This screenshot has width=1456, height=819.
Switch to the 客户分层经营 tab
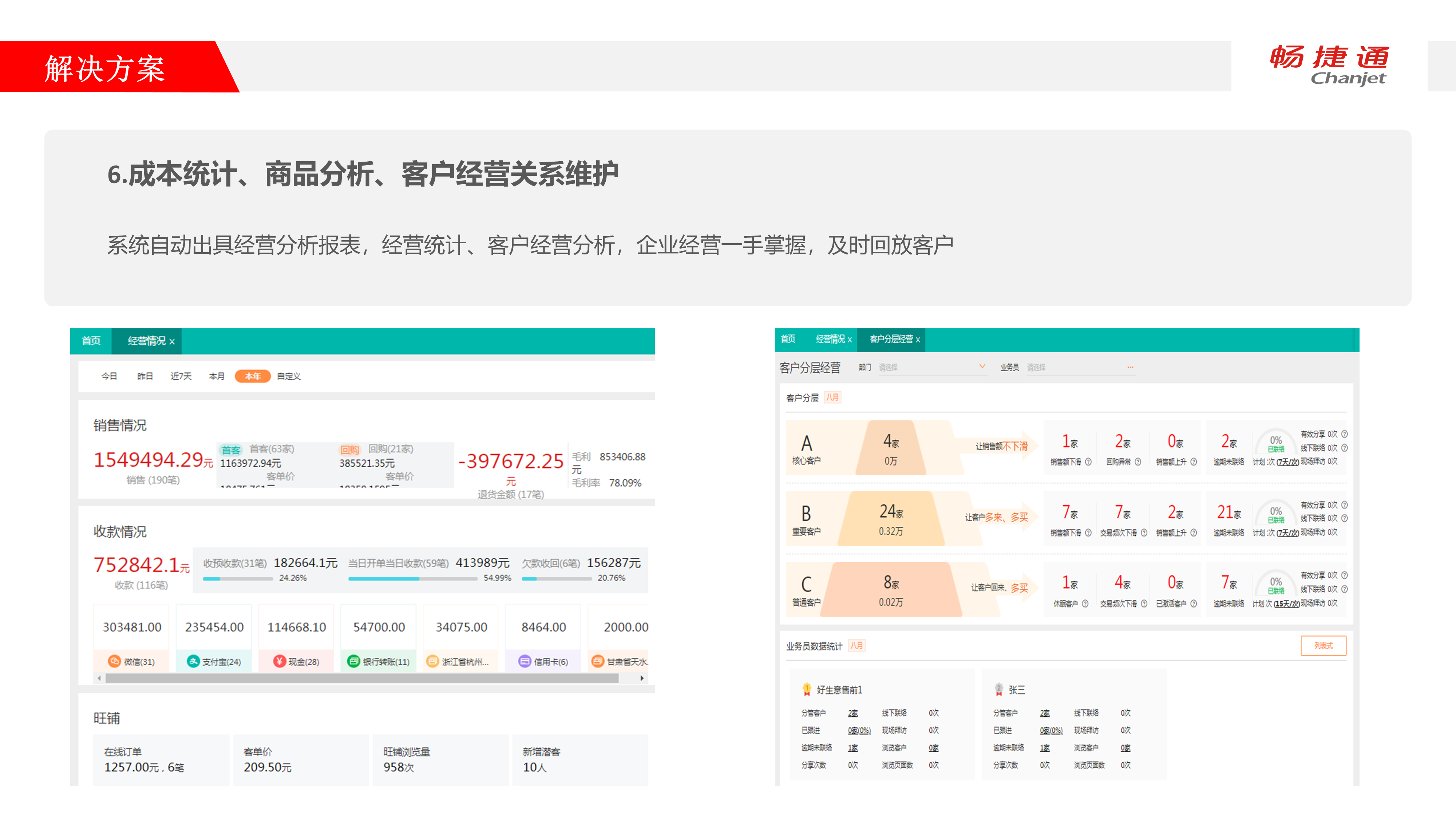[891, 339]
